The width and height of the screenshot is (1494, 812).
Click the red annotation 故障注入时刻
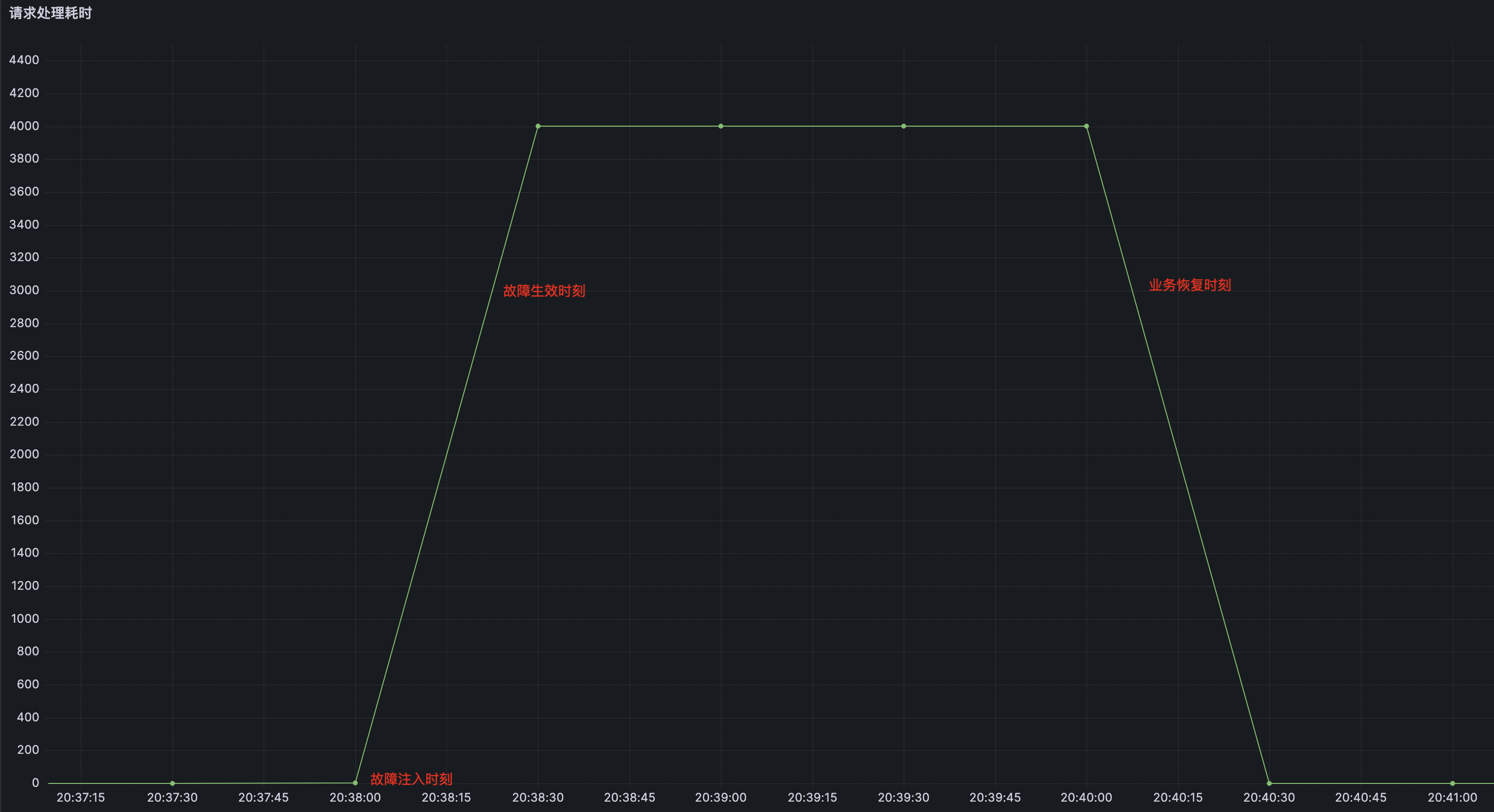[x=411, y=778]
